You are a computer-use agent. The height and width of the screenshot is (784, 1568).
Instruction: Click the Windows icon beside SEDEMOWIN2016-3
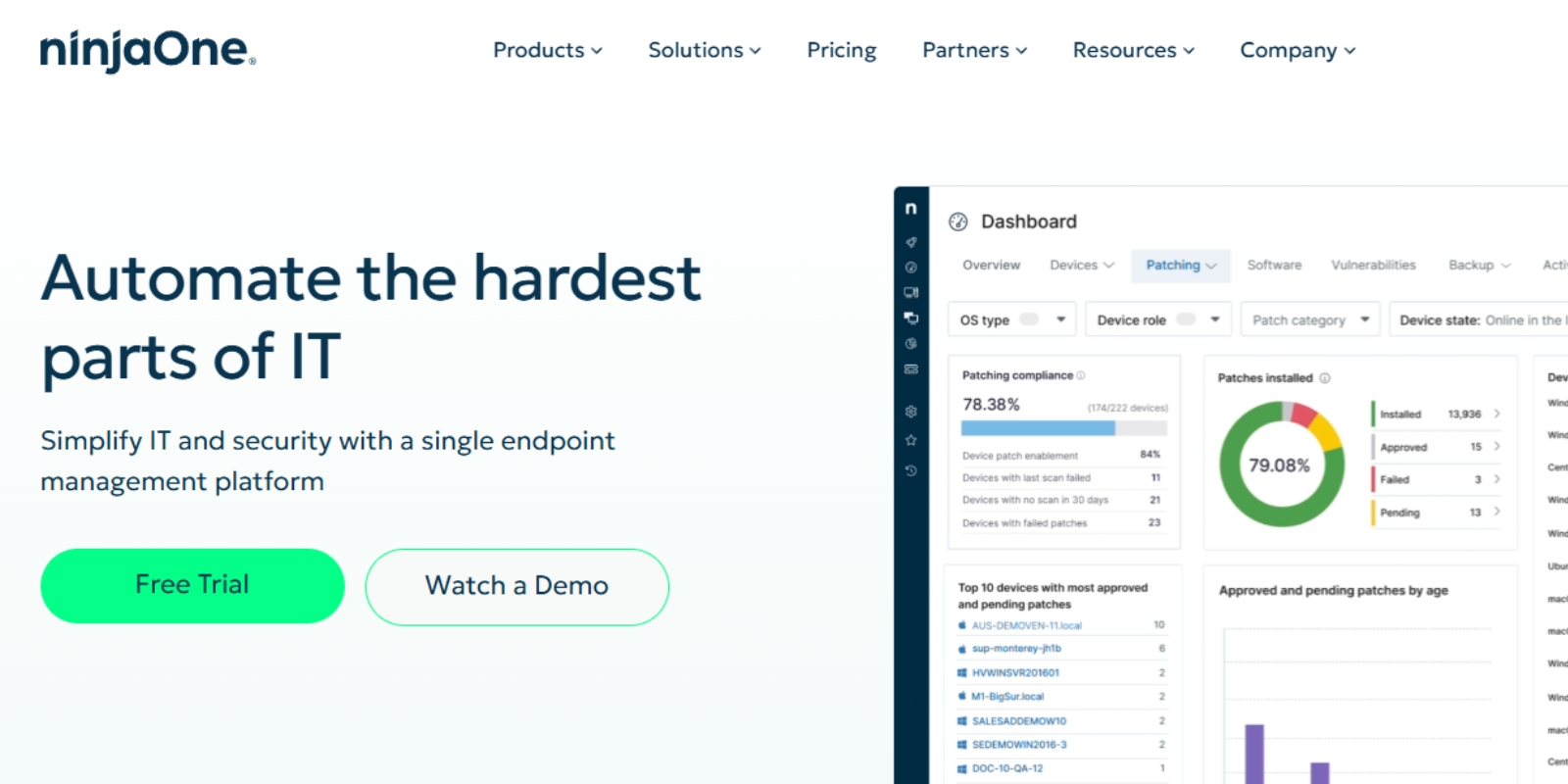pyautogui.click(x=962, y=745)
